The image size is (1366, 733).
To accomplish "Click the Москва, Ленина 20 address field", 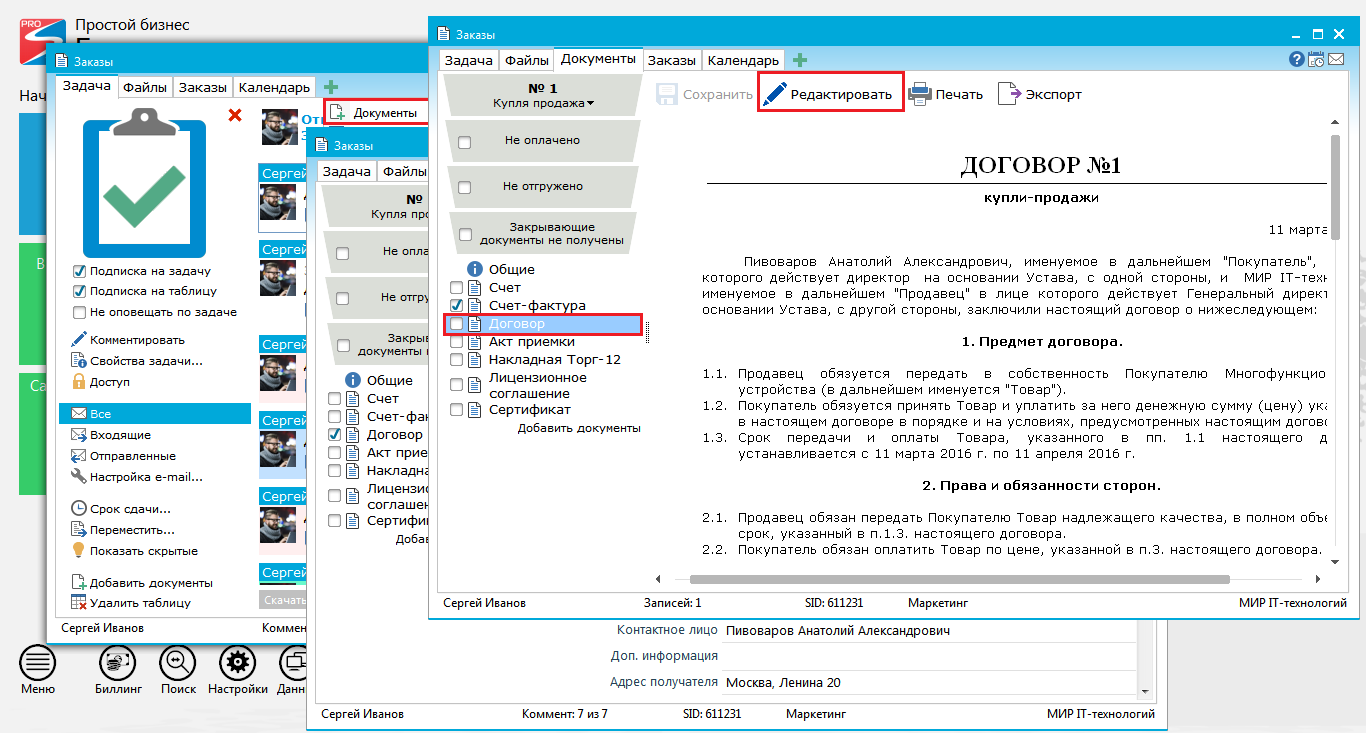I will pos(930,682).
